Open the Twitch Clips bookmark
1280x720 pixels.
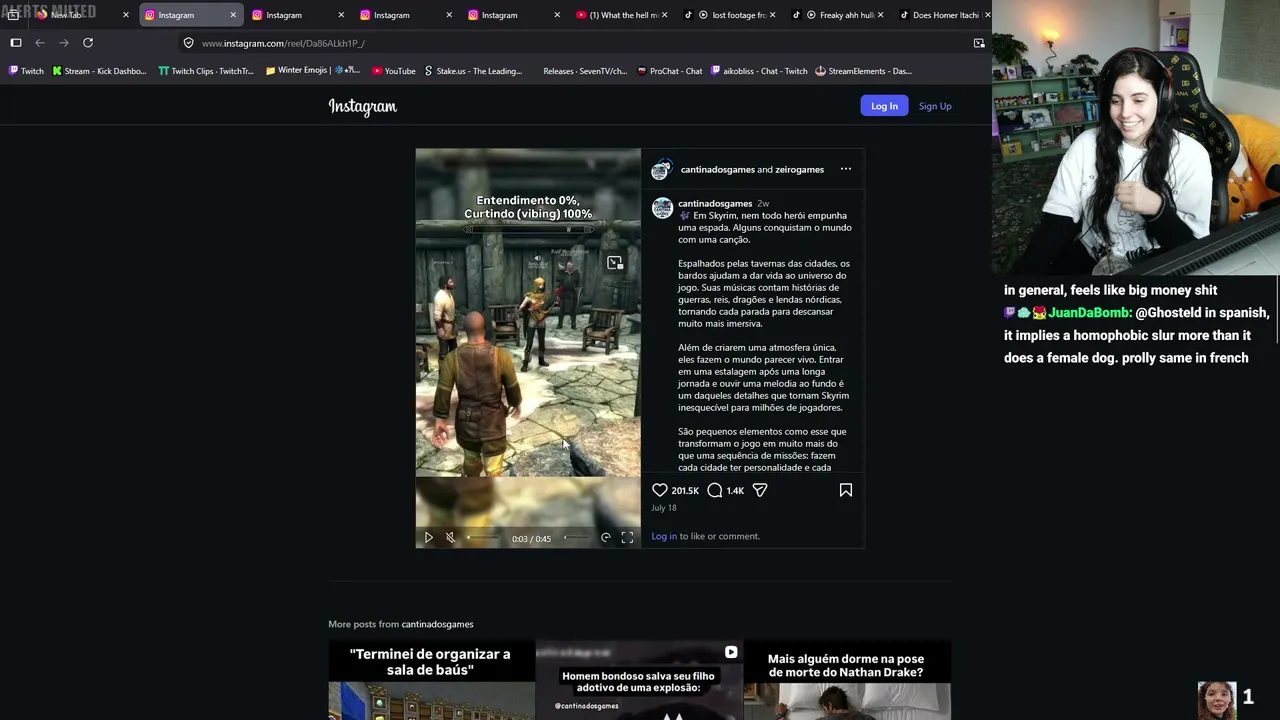(x=206, y=71)
